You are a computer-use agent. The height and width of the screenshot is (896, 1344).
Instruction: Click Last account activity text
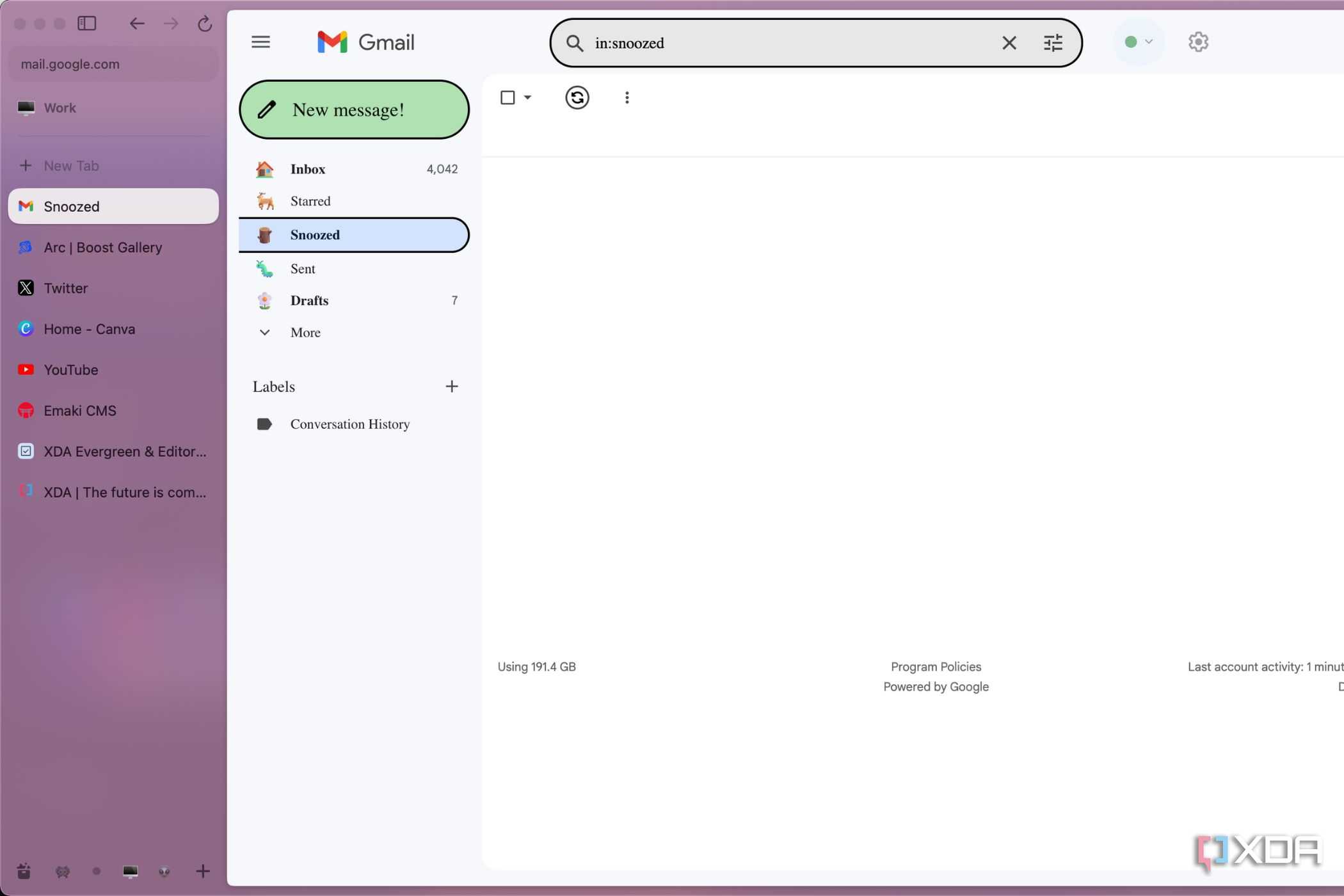[1265, 667]
